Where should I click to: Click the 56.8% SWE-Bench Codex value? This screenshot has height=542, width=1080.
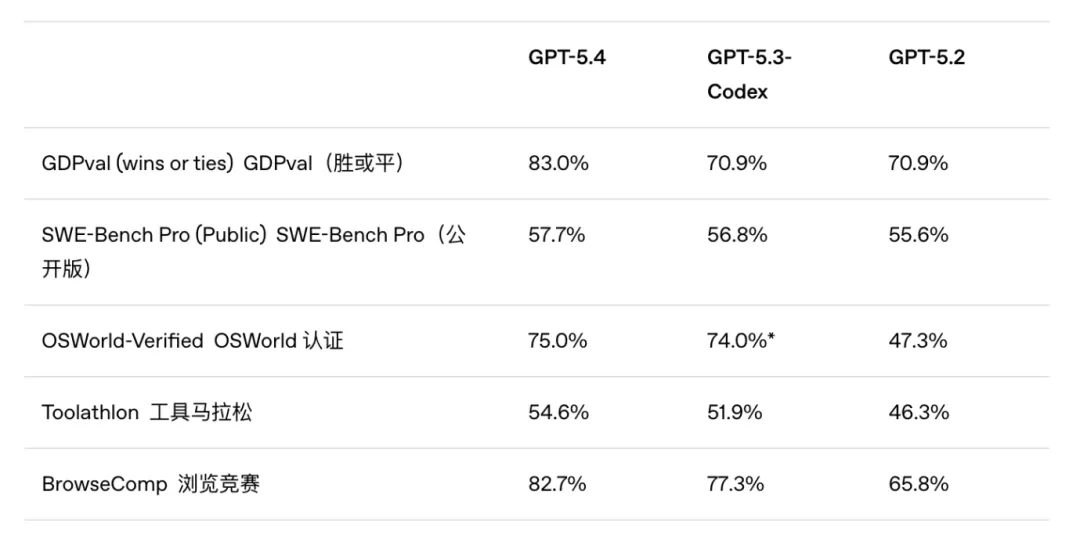tap(737, 235)
